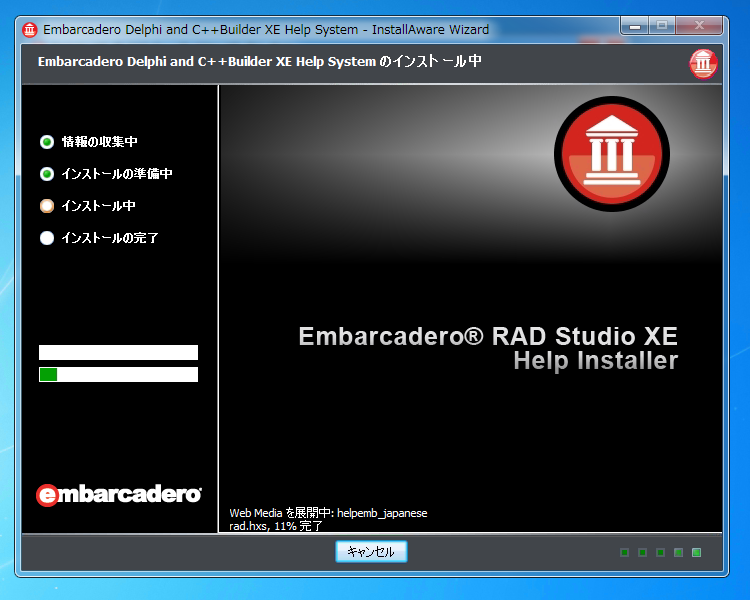
Task: Click the installer icon in title bar
Action: pyautogui.click(x=30, y=30)
